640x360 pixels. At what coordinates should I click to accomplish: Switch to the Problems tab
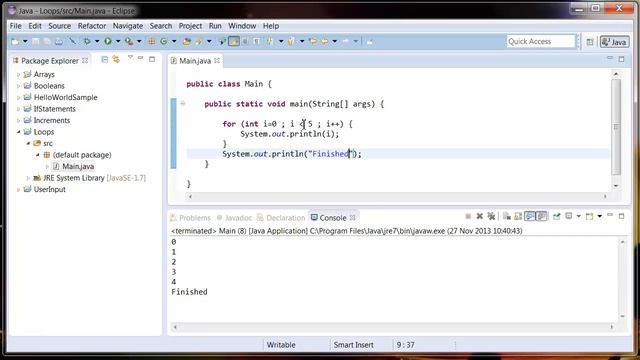(x=191, y=218)
